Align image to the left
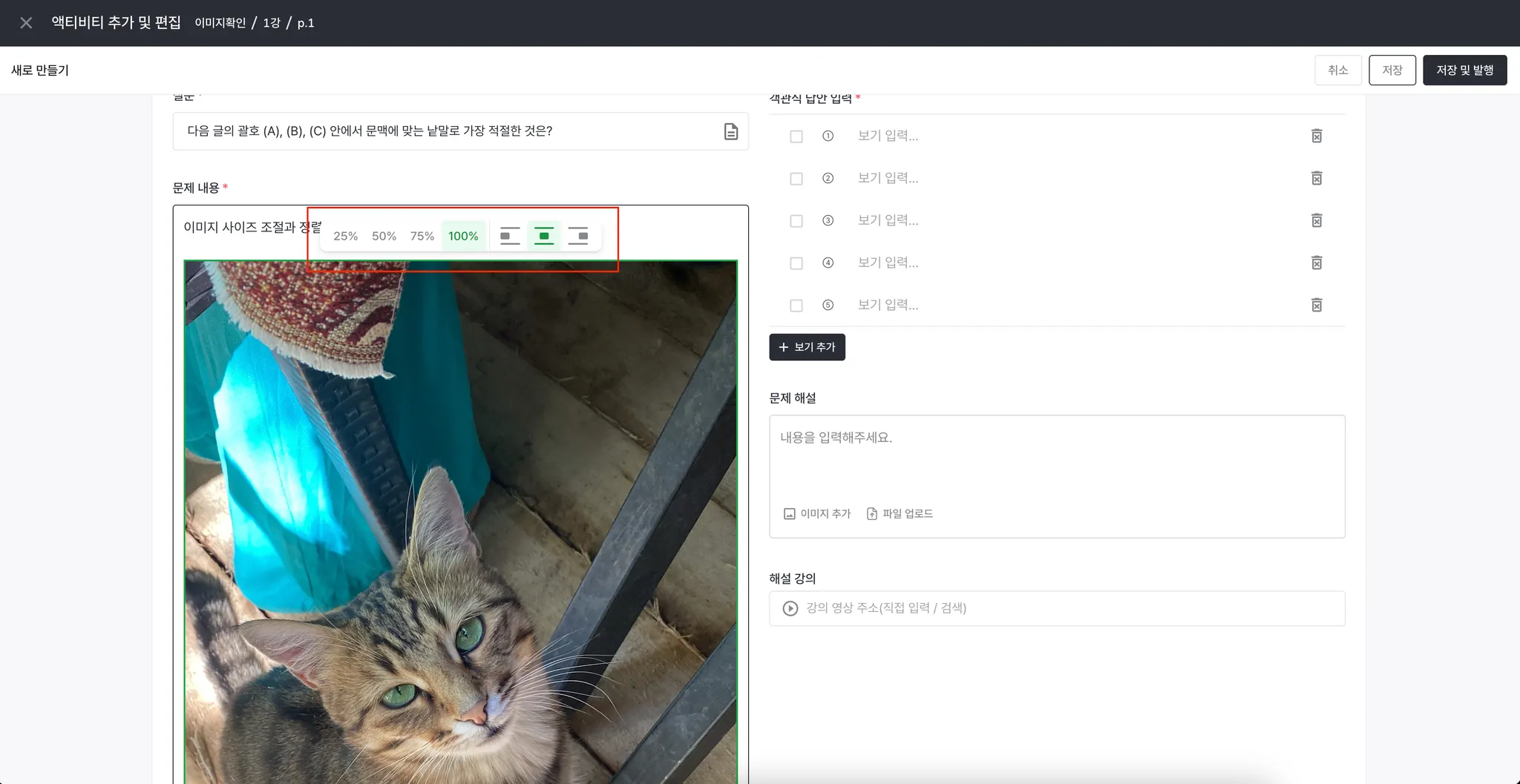Viewport: 1520px width, 784px height. 510,236
